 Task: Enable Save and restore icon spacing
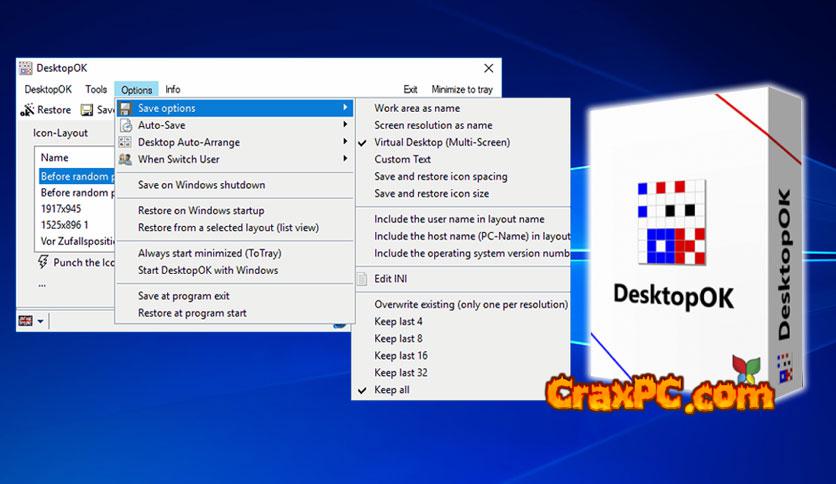(x=440, y=176)
